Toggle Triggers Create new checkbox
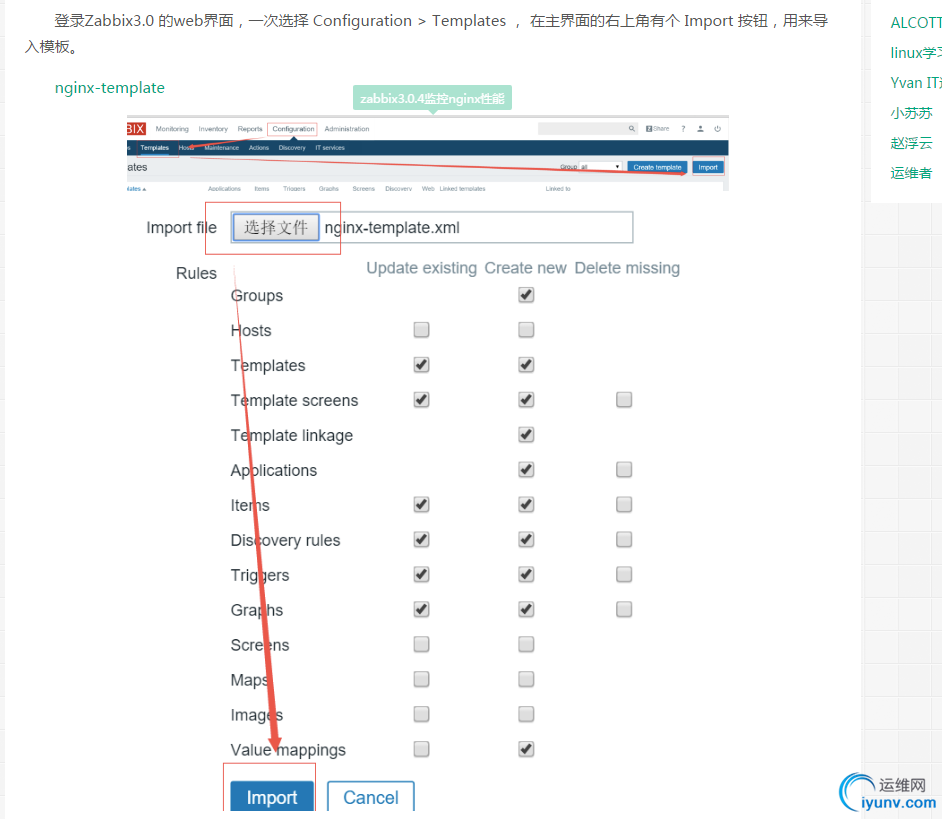 (x=526, y=574)
